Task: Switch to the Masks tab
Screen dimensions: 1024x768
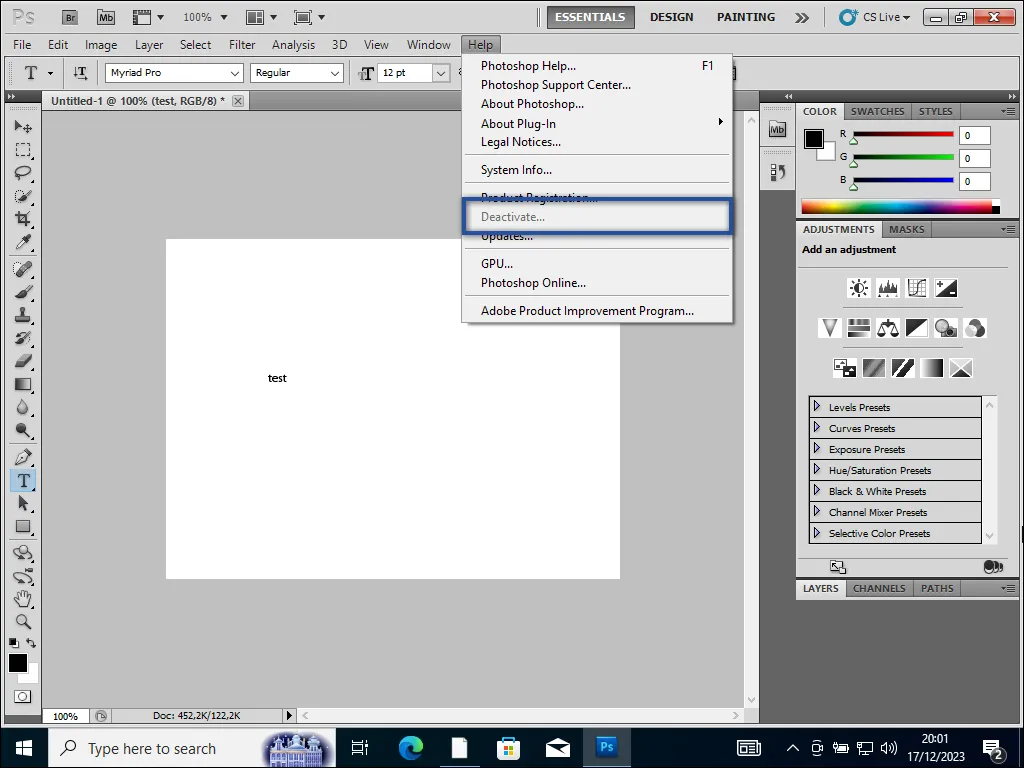Action: click(906, 230)
